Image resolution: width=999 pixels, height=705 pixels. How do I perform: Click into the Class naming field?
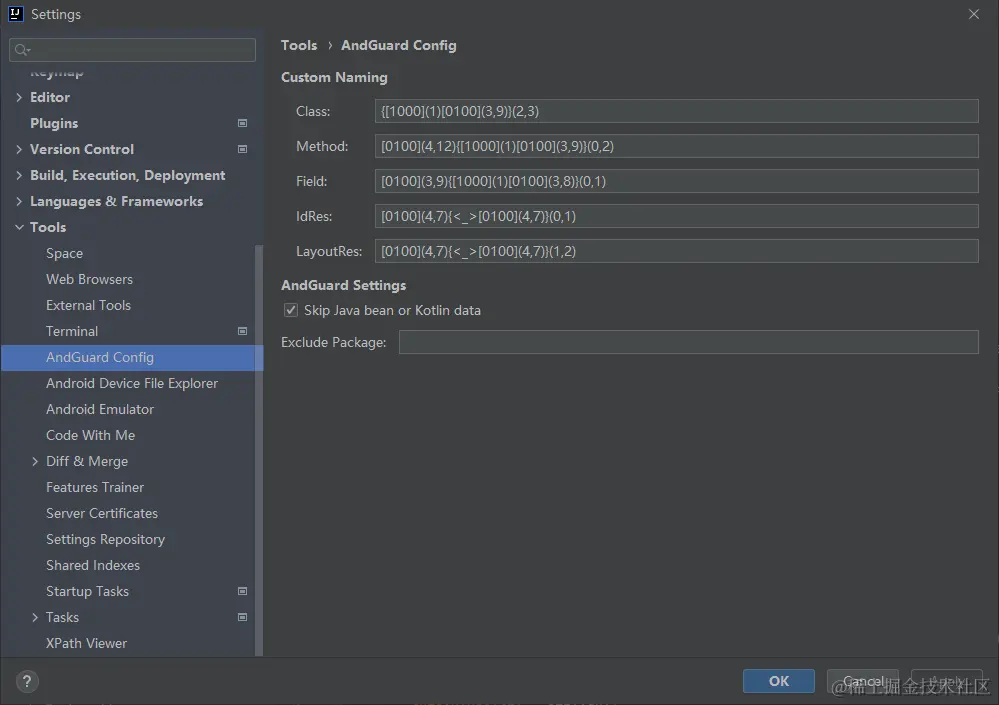[x=677, y=111]
